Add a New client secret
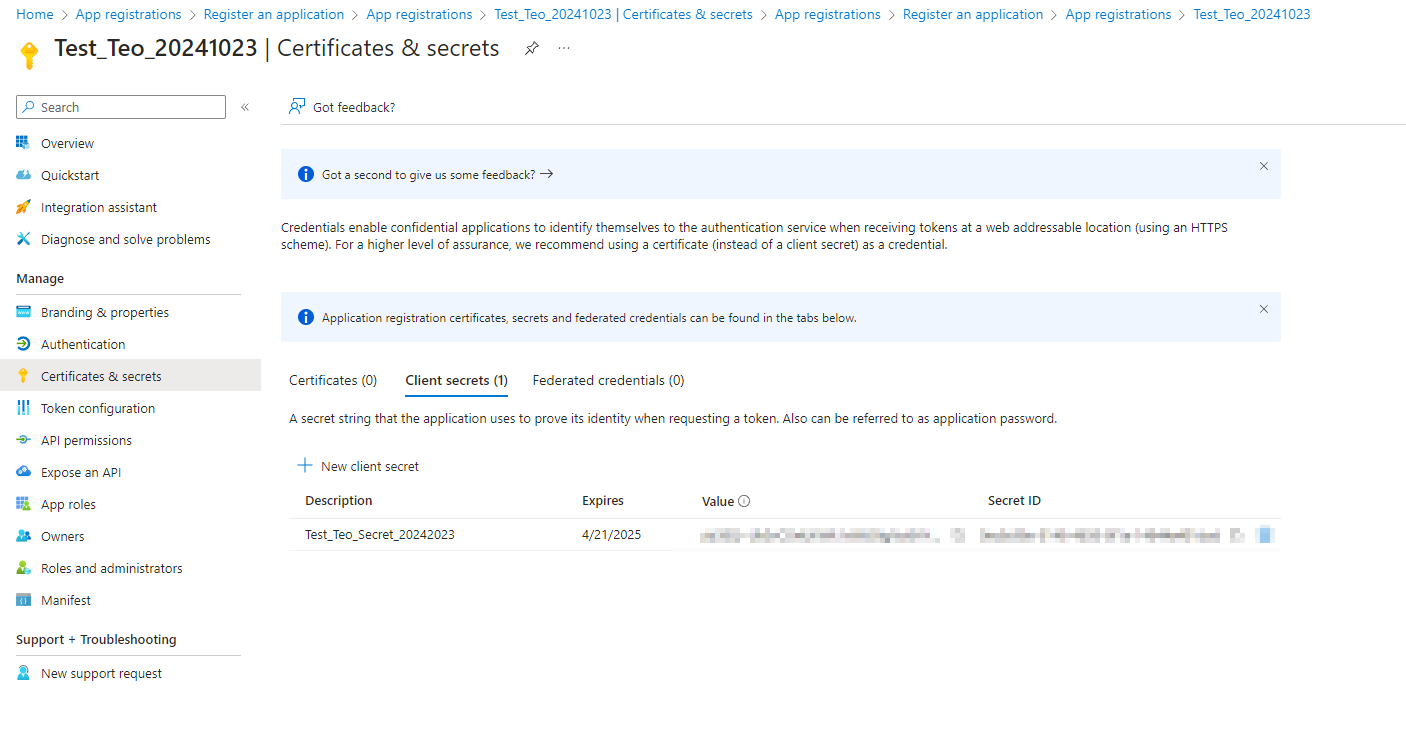1406x737 pixels. [358, 466]
